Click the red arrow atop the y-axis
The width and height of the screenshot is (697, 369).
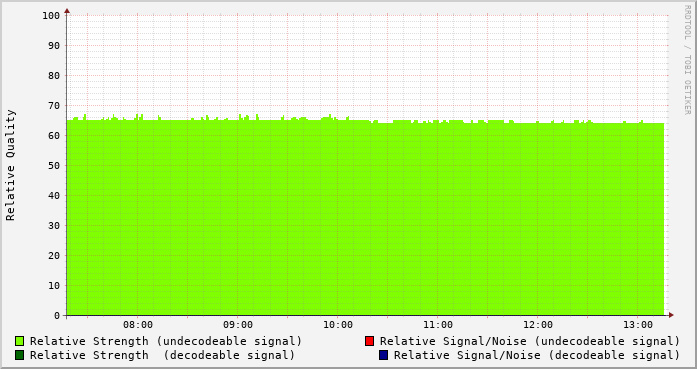coord(67,11)
